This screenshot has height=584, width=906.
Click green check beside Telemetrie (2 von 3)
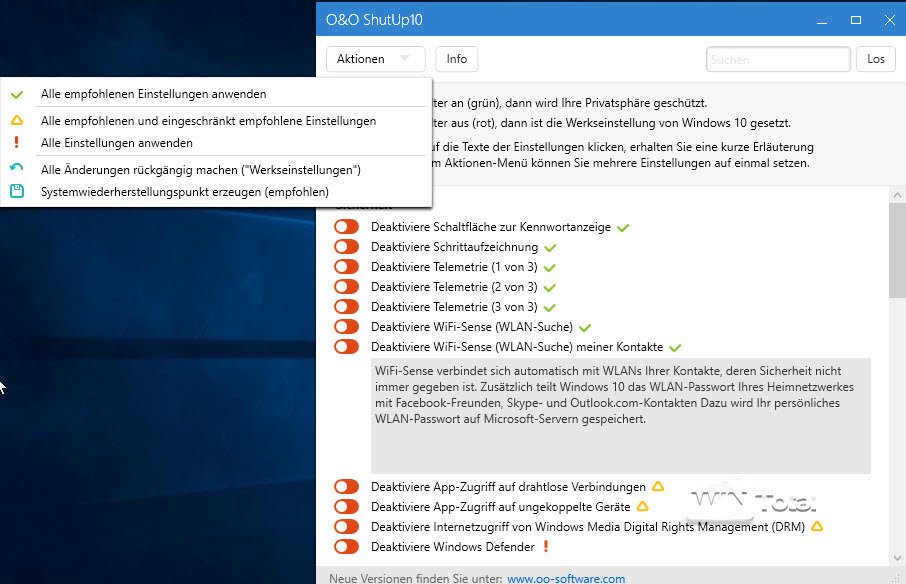(549, 288)
